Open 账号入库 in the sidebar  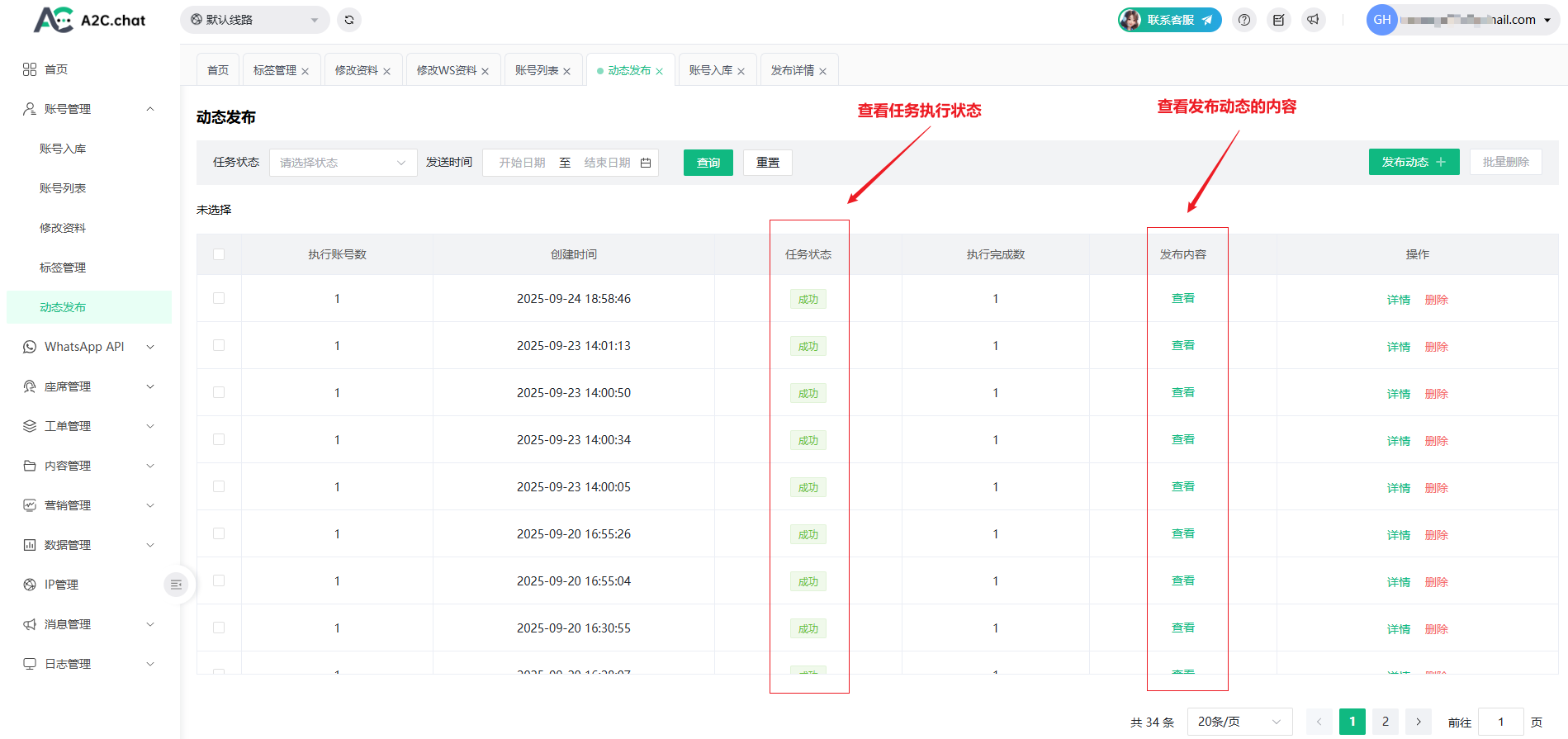(x=63, y=149)
